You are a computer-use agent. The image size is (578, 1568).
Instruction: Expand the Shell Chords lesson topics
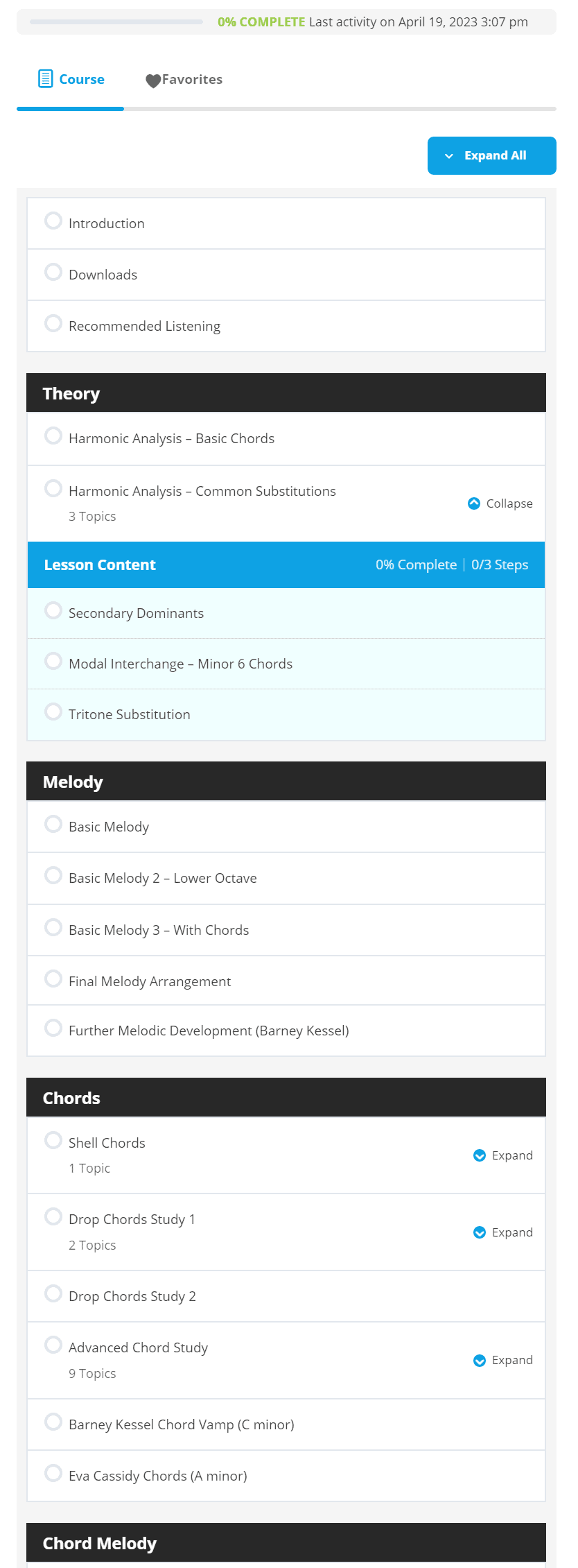point(503,1155)
